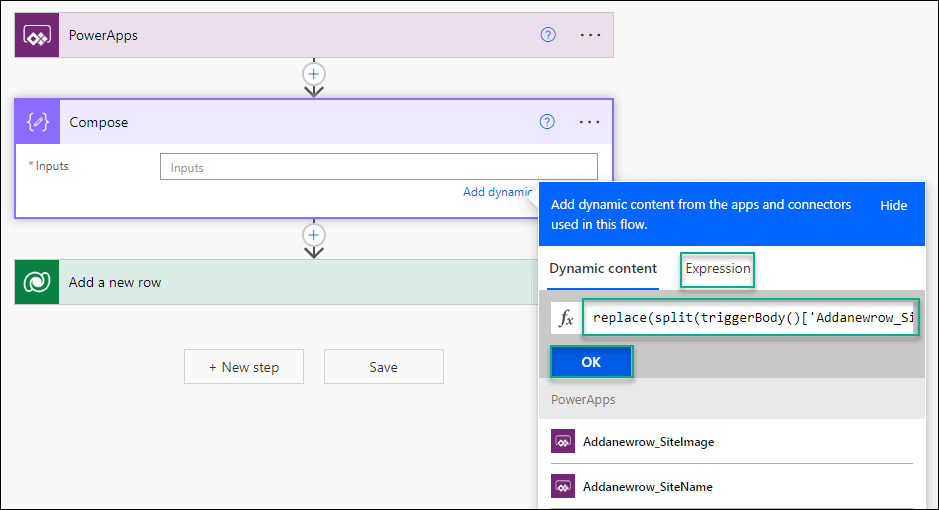Expand the Add a new row action
Screen dimensions: 939x510
(x=276, y=282)
